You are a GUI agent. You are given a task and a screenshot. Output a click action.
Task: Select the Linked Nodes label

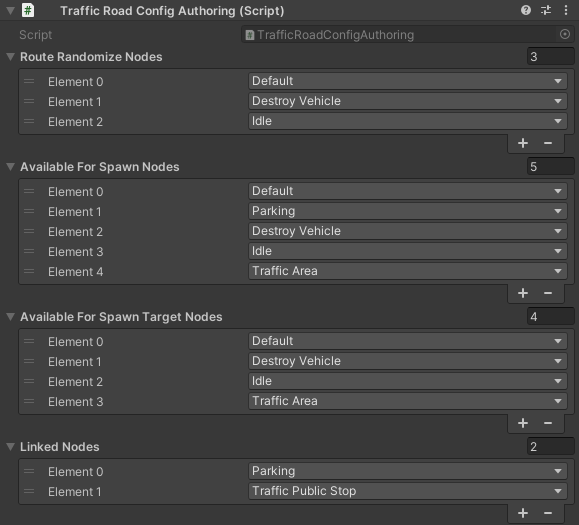[x=59, y=447]
